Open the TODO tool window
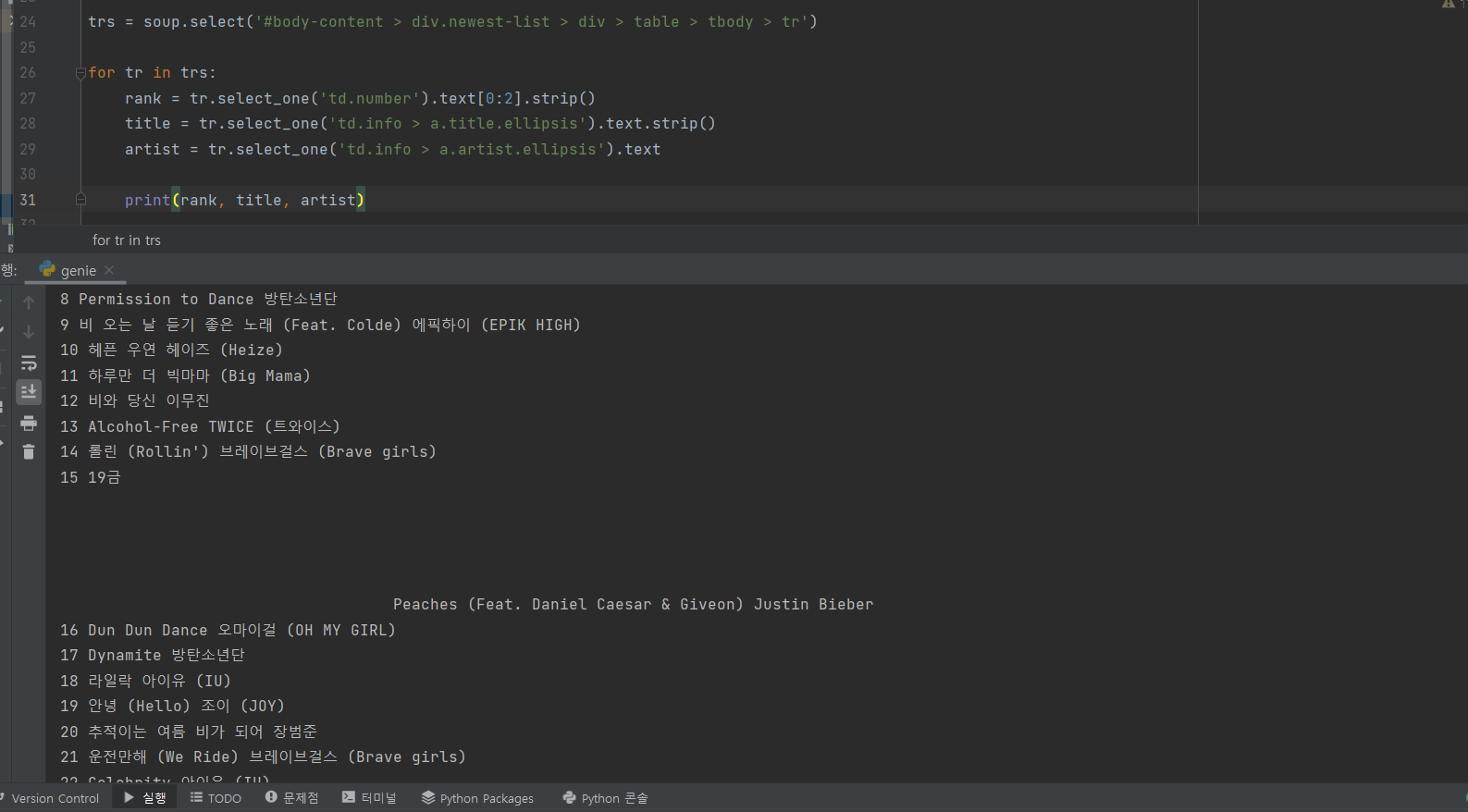Viewport: 1468px width, 812px height. point(216,798)
